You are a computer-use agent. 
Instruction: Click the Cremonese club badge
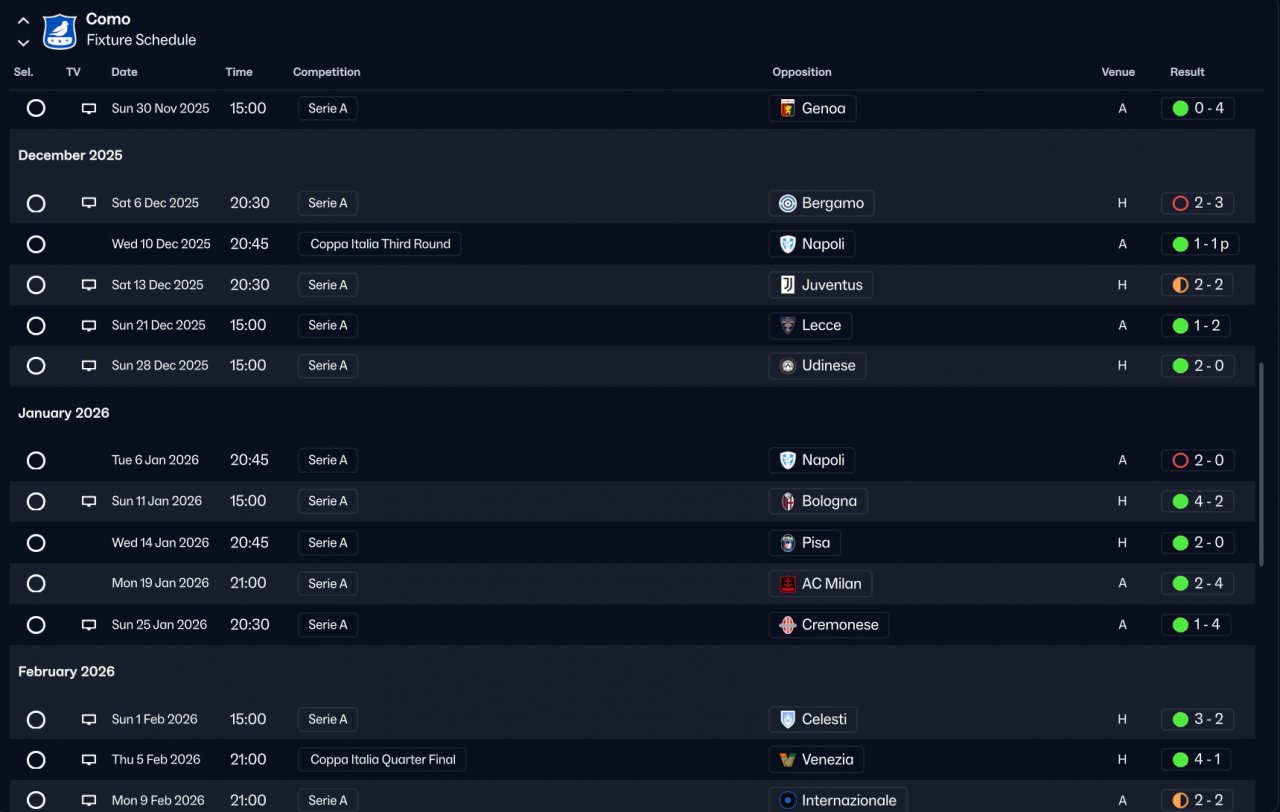(x=788, y=625)
